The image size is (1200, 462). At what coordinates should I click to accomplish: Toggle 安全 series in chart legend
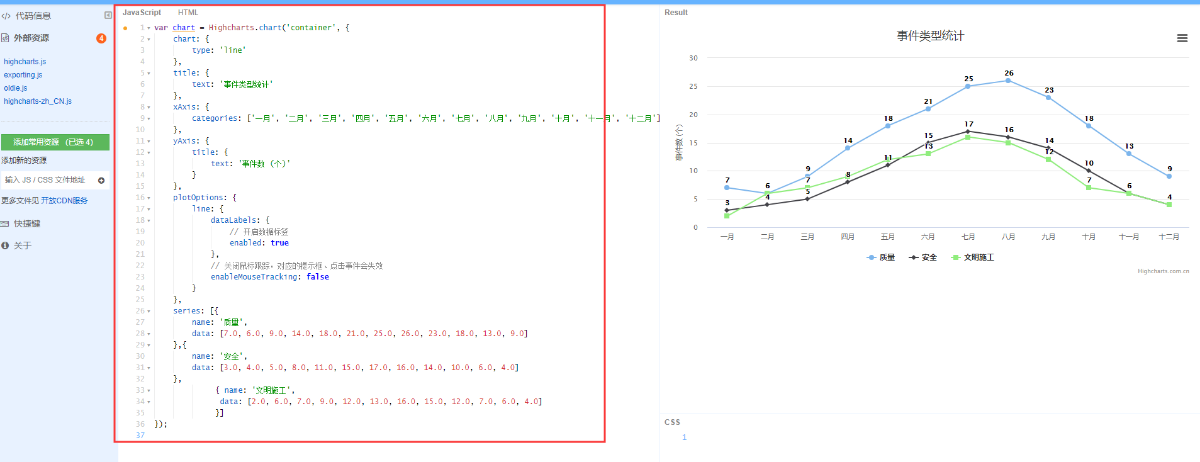tap(922, 257)
